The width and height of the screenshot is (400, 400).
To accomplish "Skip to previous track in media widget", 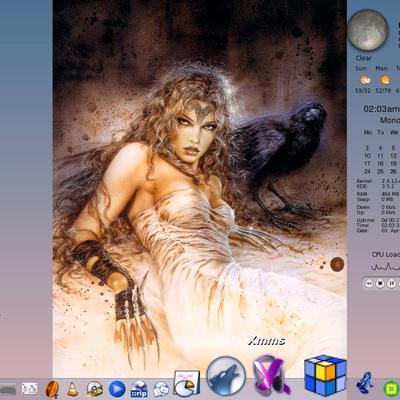I will click(369, 284).
